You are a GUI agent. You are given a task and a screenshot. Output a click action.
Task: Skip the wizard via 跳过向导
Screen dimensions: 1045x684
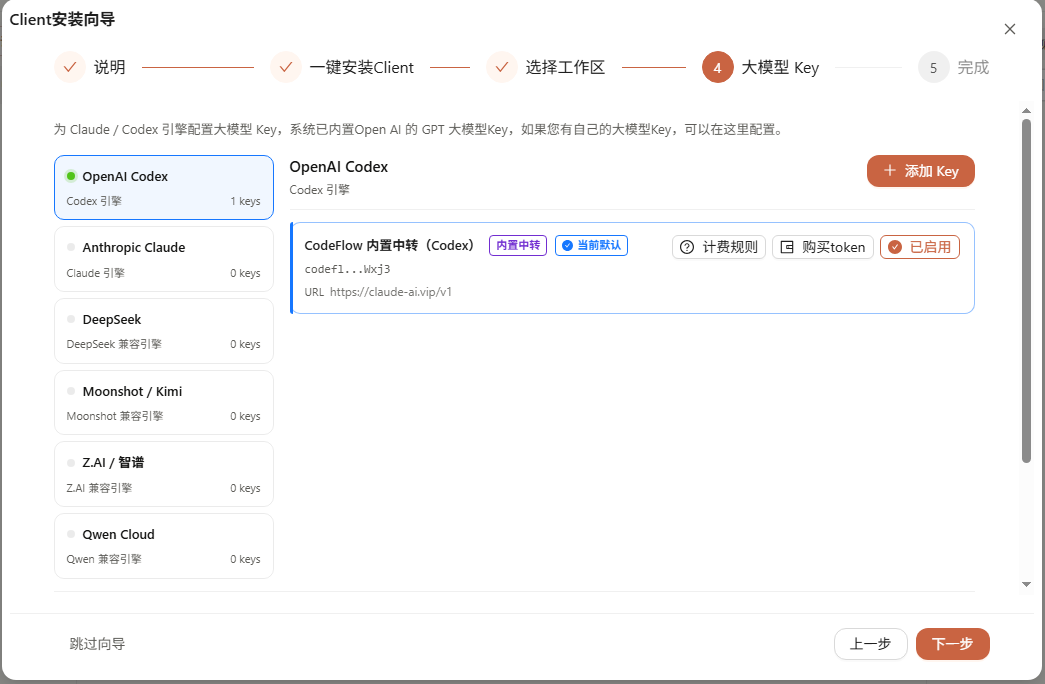[97, 644]
